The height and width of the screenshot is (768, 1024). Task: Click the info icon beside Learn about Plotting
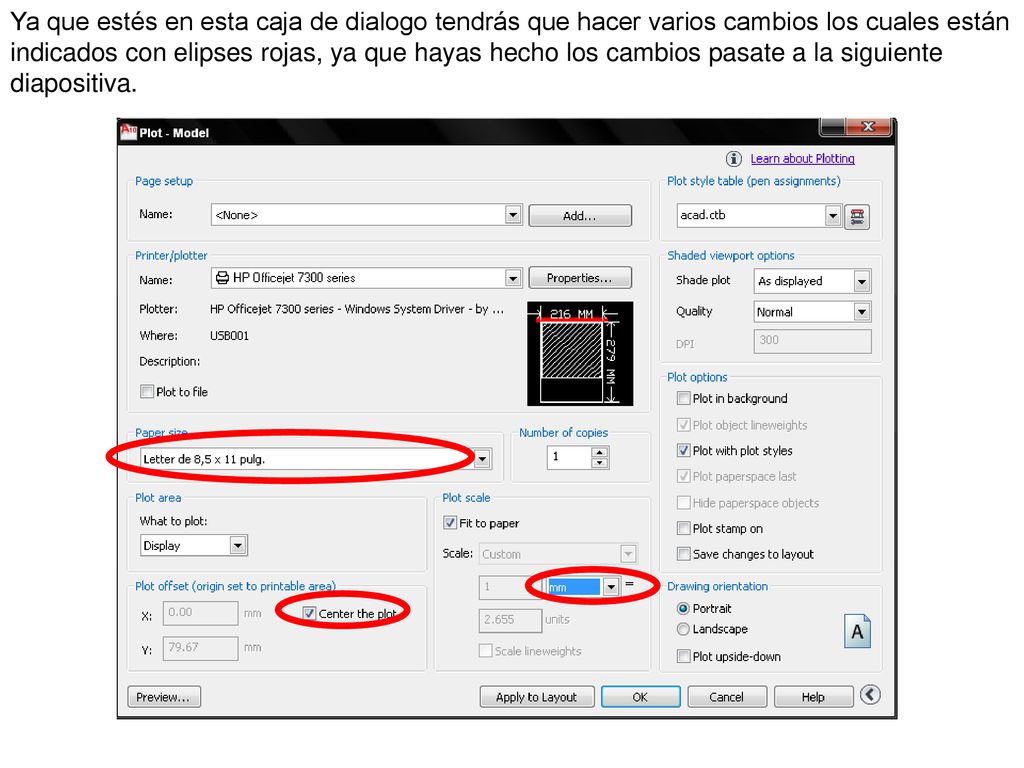(733, 159)
